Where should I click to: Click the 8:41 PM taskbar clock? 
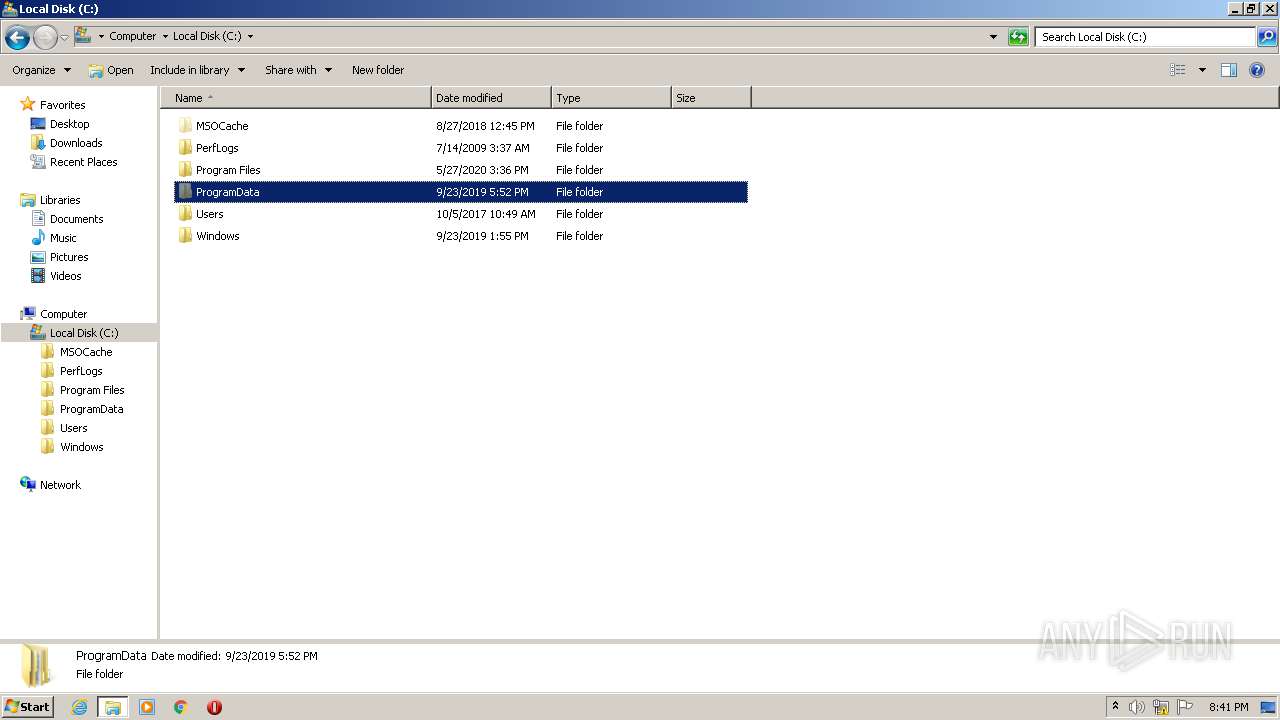coord(1228,707)
